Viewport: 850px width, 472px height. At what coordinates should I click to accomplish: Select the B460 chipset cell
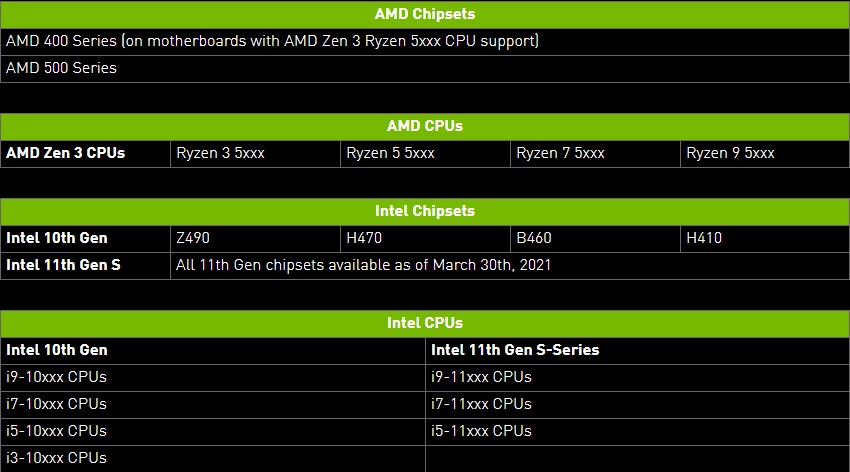[x=534, y=238]
